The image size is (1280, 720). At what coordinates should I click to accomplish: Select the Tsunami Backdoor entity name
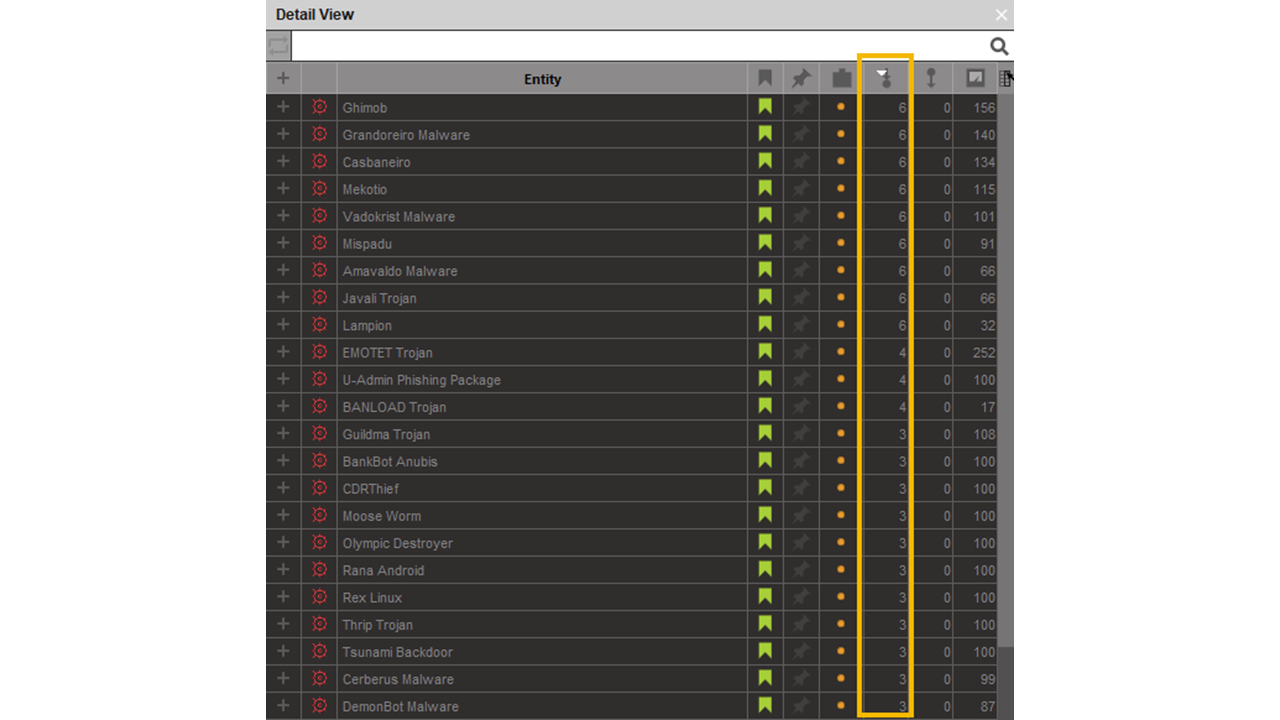[x=398, y=652]
